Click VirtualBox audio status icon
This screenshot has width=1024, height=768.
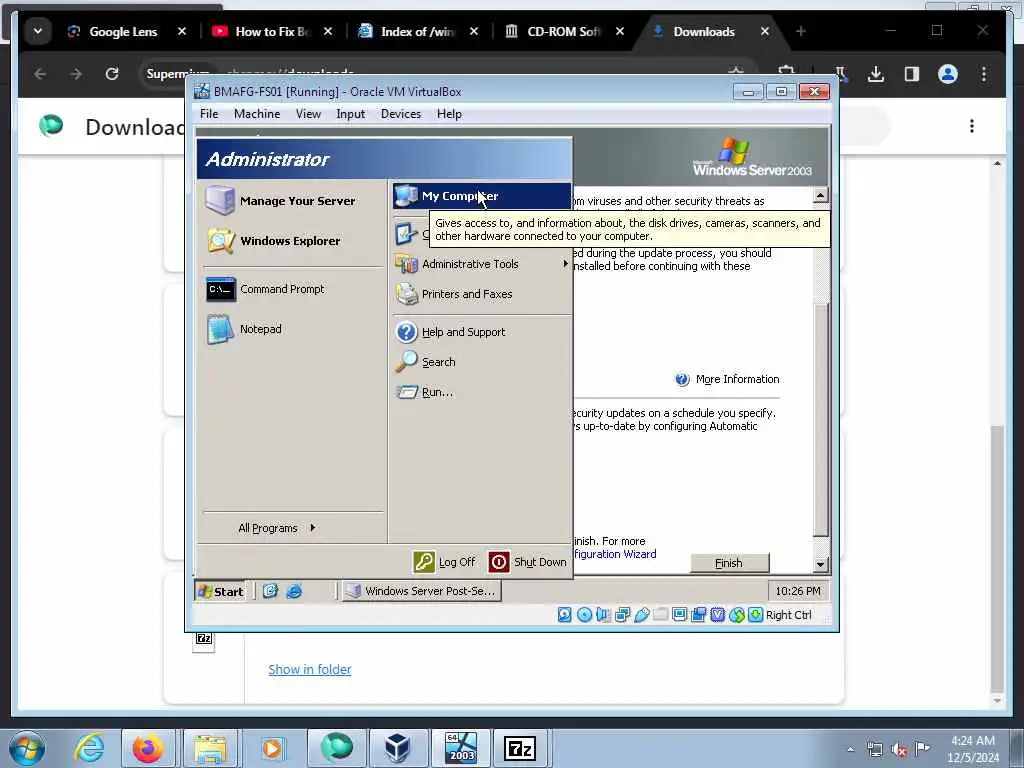click(603, 615)
